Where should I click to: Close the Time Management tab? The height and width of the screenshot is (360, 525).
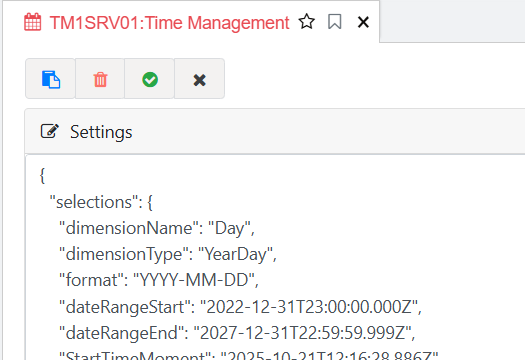363,22
